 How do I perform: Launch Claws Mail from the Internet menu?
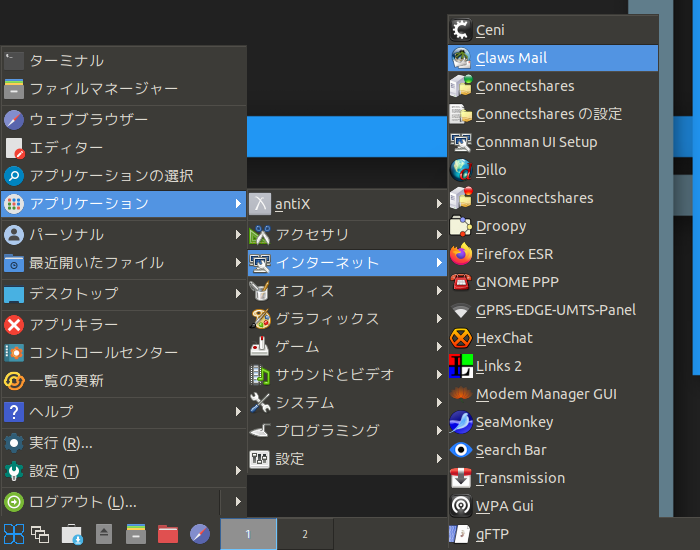tap(553, 58)
